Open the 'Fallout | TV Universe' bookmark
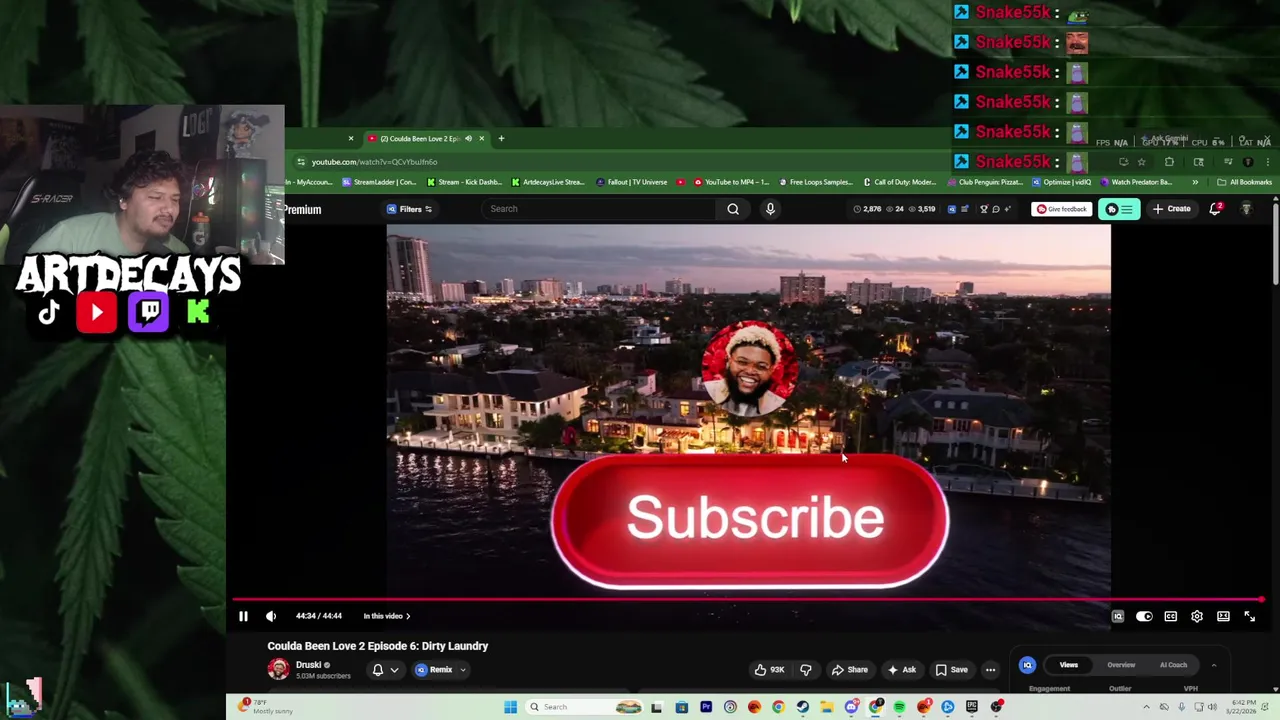The width and height of the screenshot is (1280, 720). point(631,182)
